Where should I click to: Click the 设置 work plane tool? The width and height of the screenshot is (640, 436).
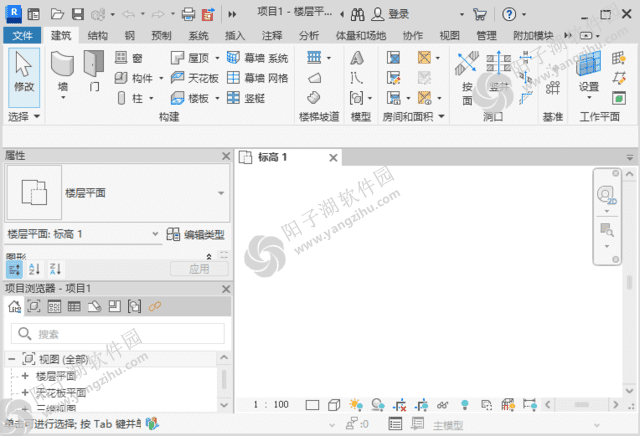589,73
